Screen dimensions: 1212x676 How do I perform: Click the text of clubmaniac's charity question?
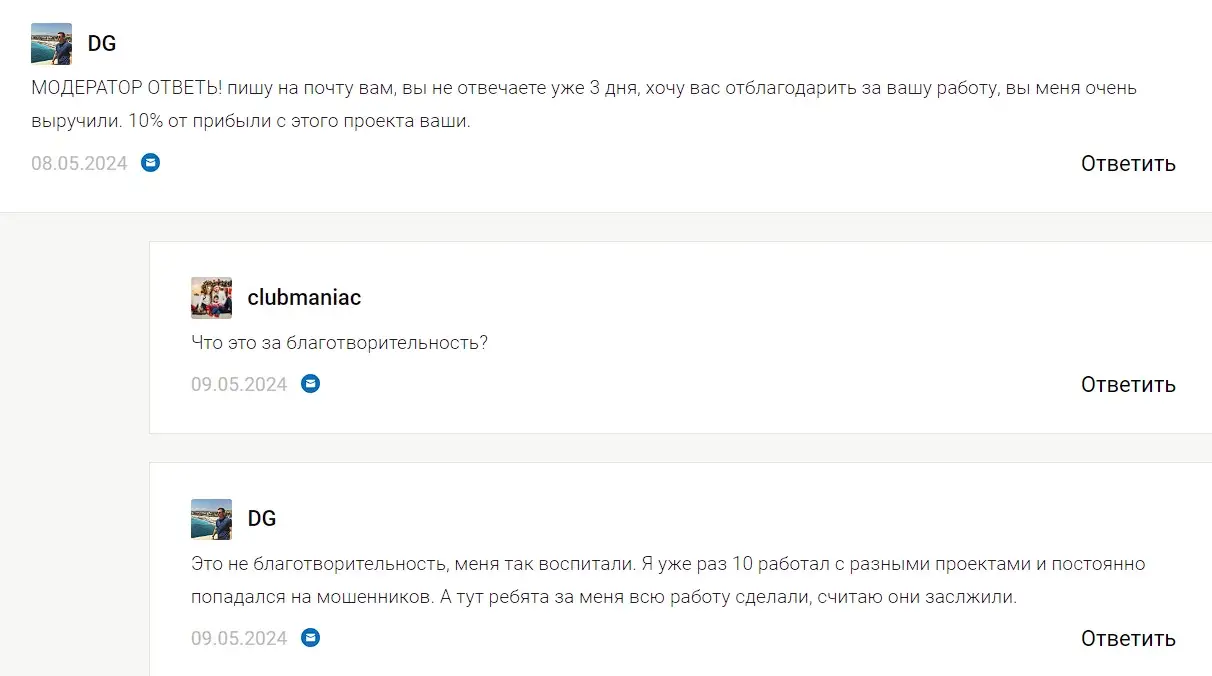tap(340, 342)
